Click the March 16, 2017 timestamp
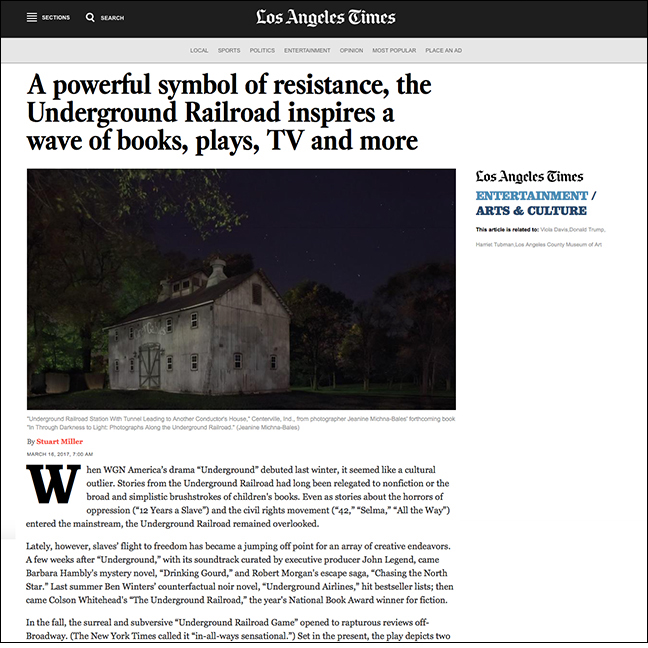The height and width of the screenshot is (648, 648). pyautogui.click(x=60, y=454)
